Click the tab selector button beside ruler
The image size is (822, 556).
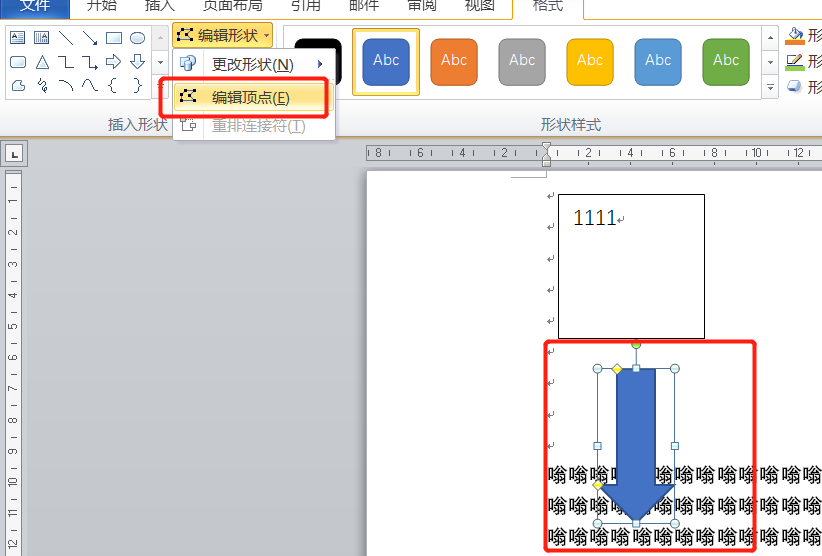15,154
